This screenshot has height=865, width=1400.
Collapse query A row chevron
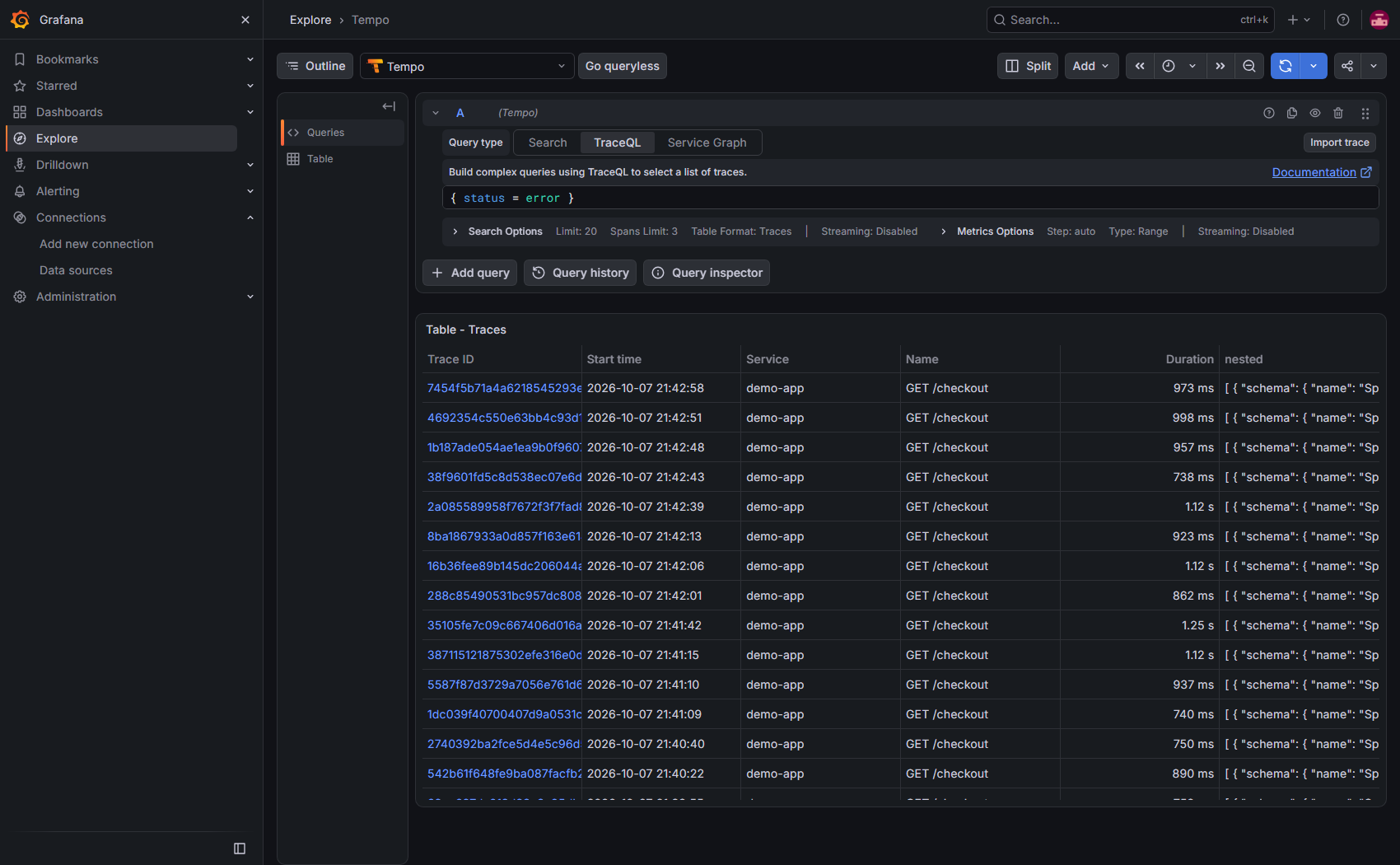click(436, 113)
